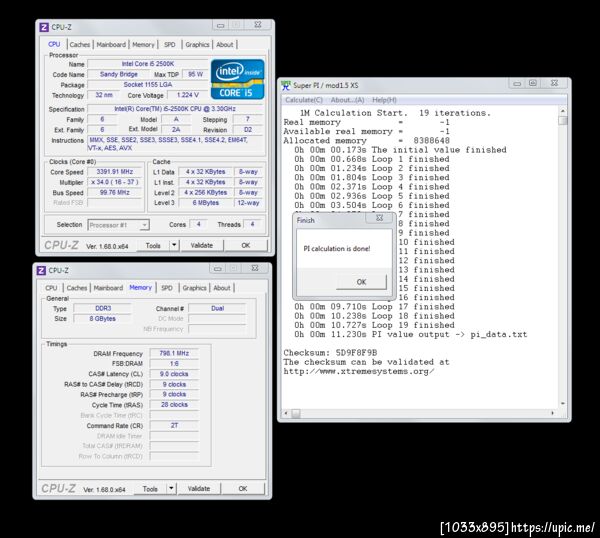Click the '99.76 MHz' bus speed value
Image resolution: width=600 pixels, height=538 pixels.
(x=115, y=192)
